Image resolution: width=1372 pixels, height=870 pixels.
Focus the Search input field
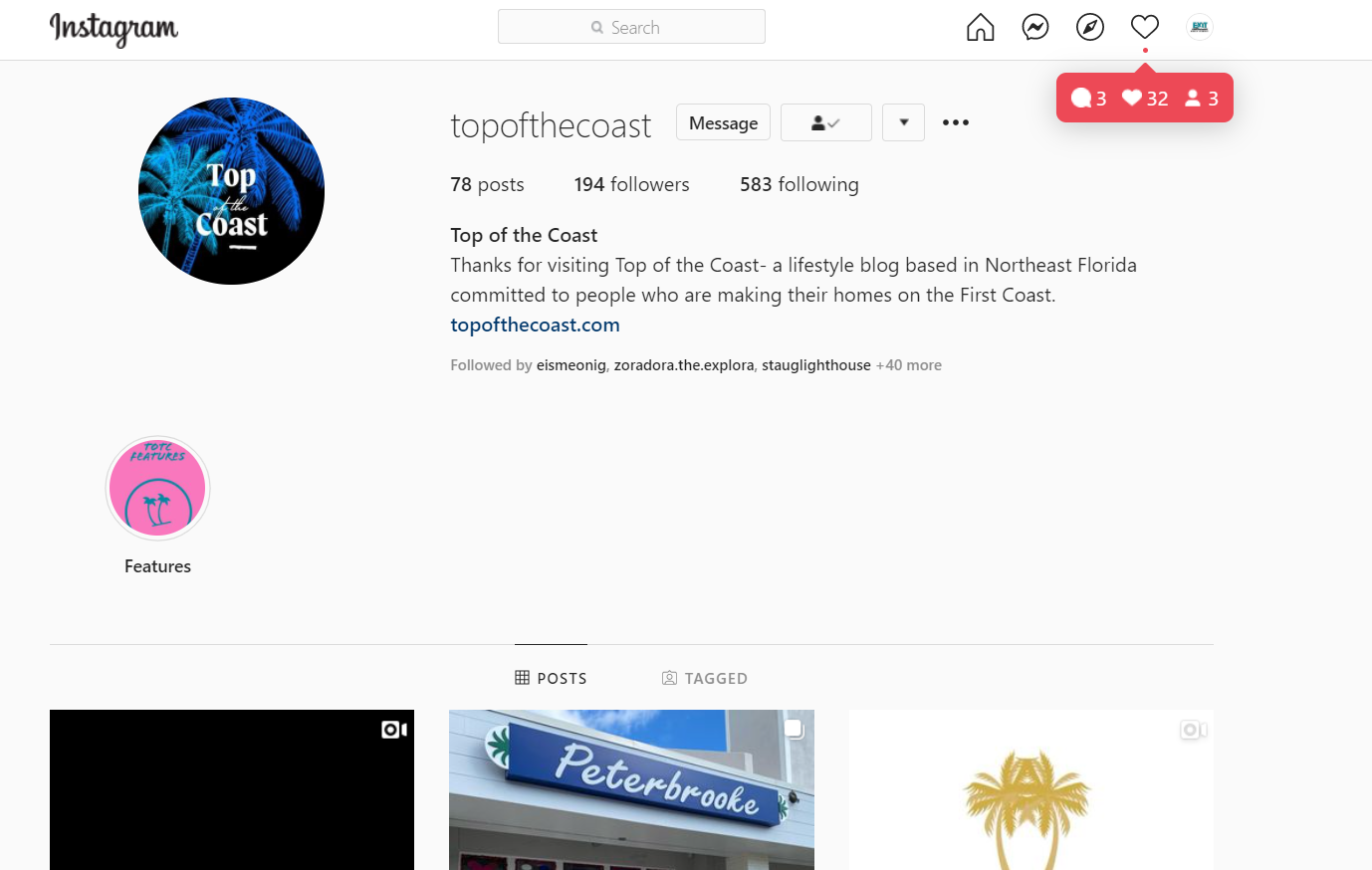point(631,27)
